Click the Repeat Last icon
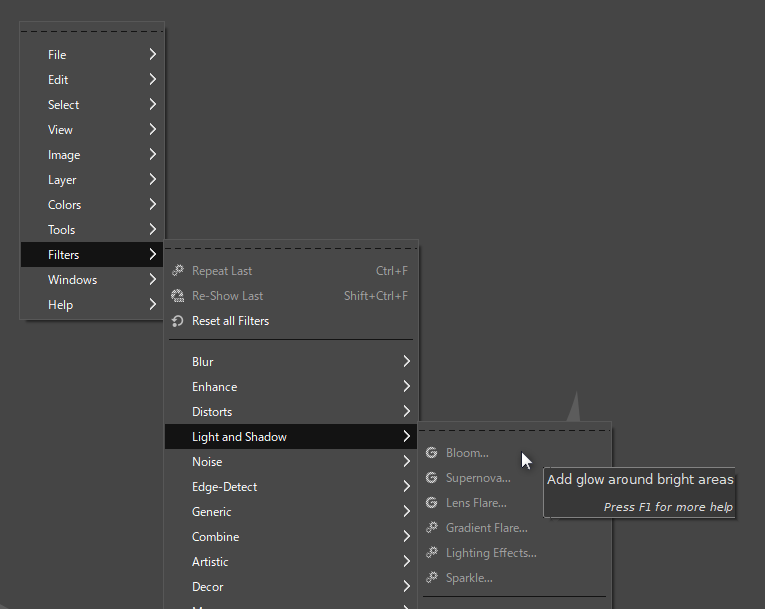This screenshot has height=609, width=765. tap(178, 271)
